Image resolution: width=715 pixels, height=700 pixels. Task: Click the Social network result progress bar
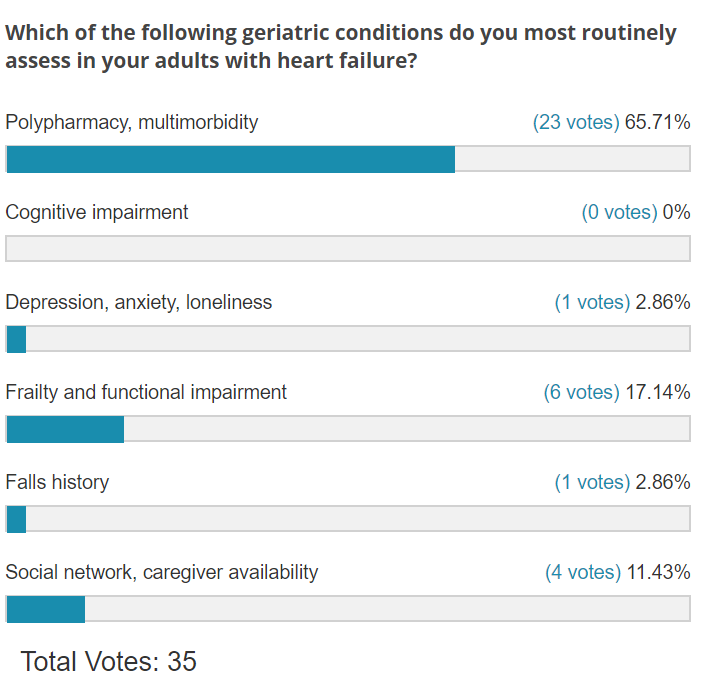coord(348,609)
